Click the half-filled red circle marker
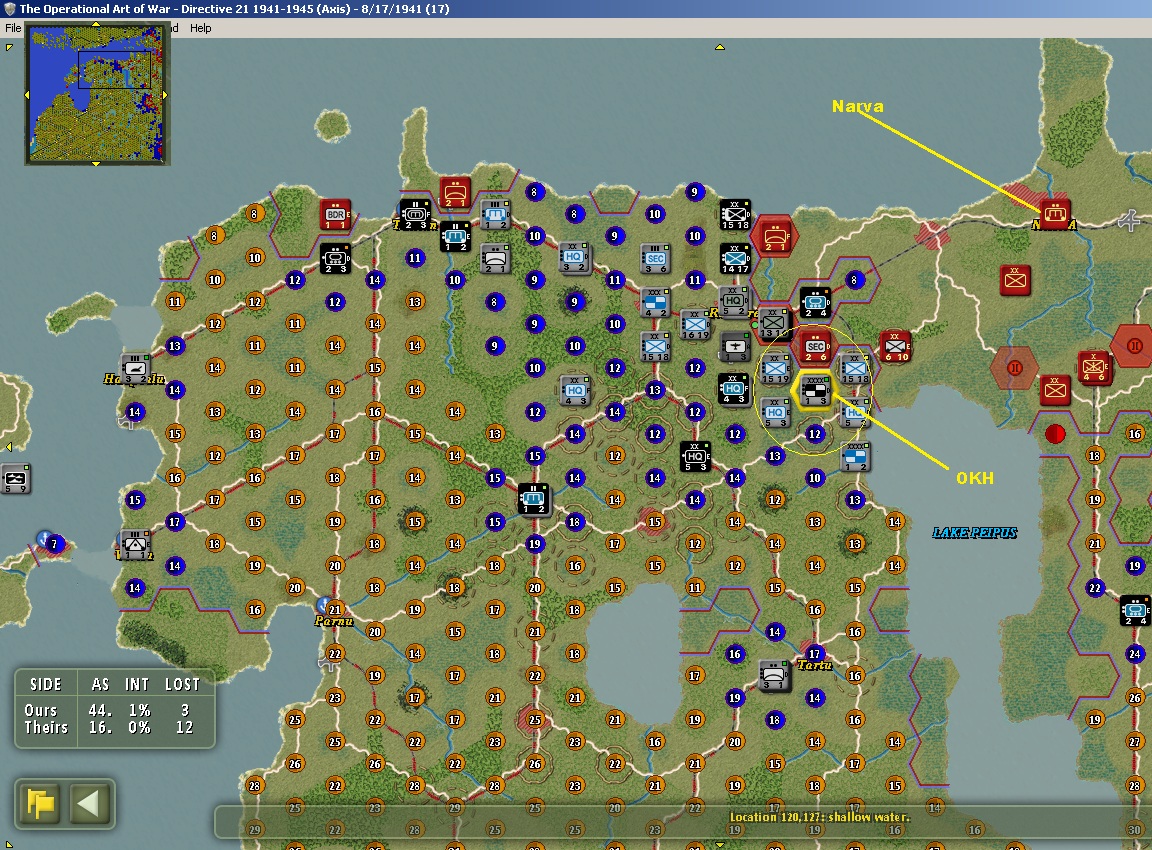This screenshot has height=850, width=1152. click(1055, 434)
